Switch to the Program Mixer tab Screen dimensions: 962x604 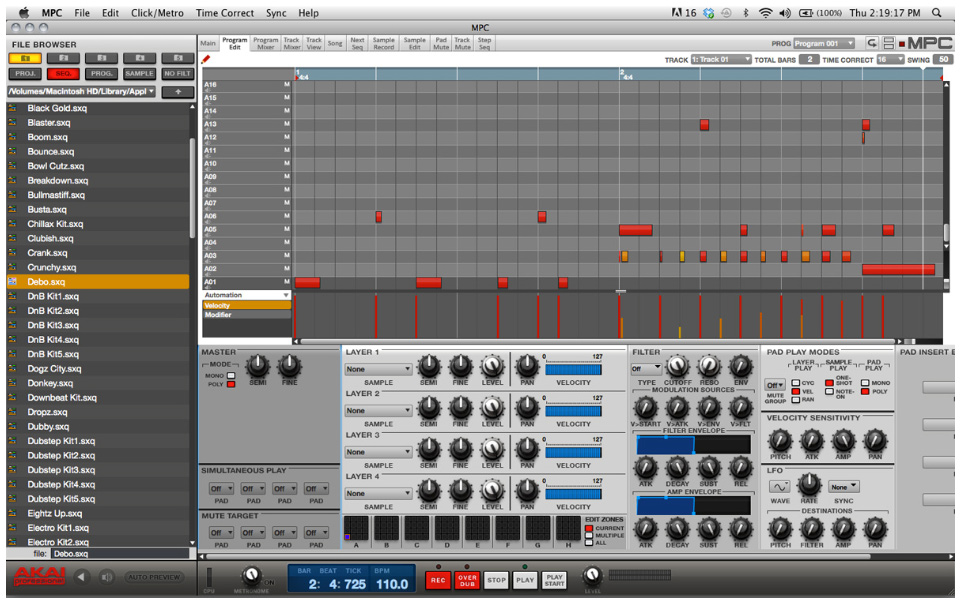point(266,43)
